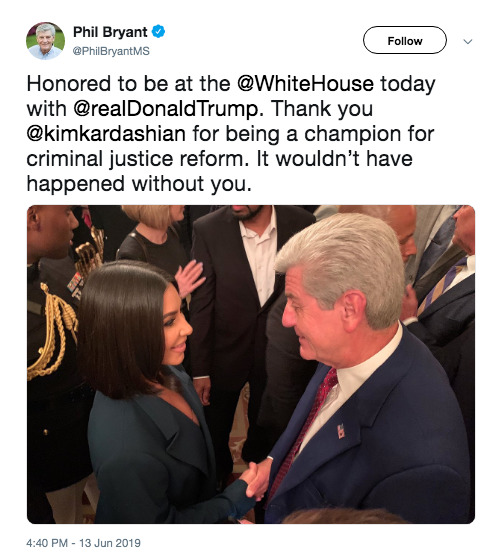This screenshot has width=500, height=558.
Task: Open the @WhiteHouse mention
Action: [x=305, y=84]
